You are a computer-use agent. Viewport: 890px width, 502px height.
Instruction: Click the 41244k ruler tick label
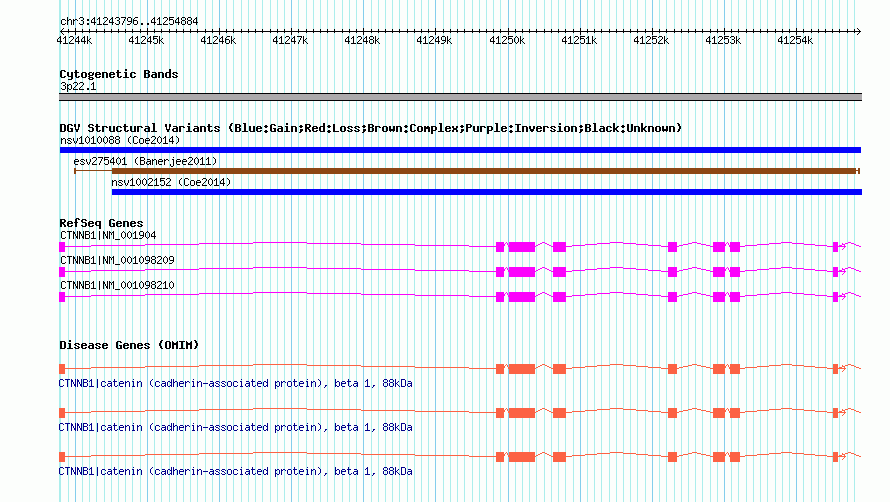coord(74,40)
